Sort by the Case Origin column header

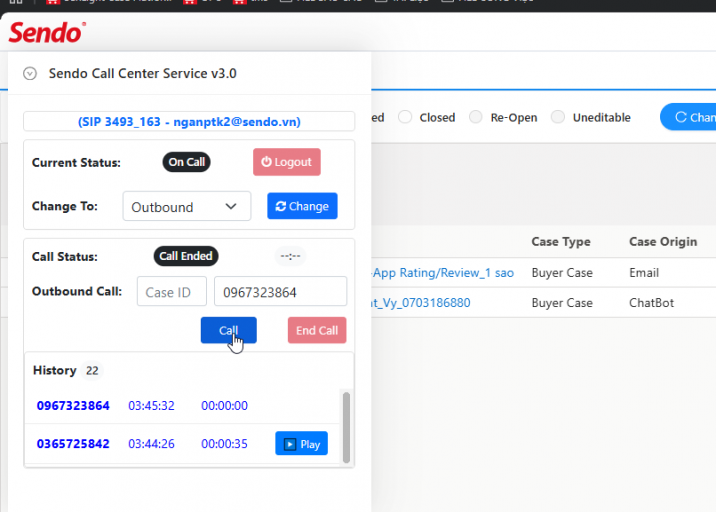point(663,242)
